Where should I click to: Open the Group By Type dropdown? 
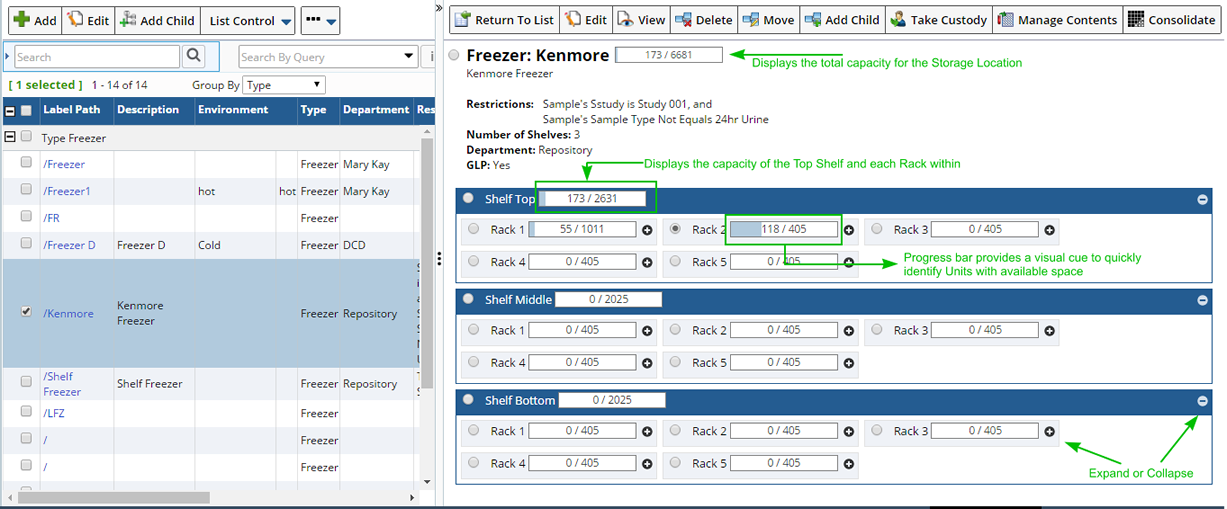pyautogui.click(x=284, y=85)
